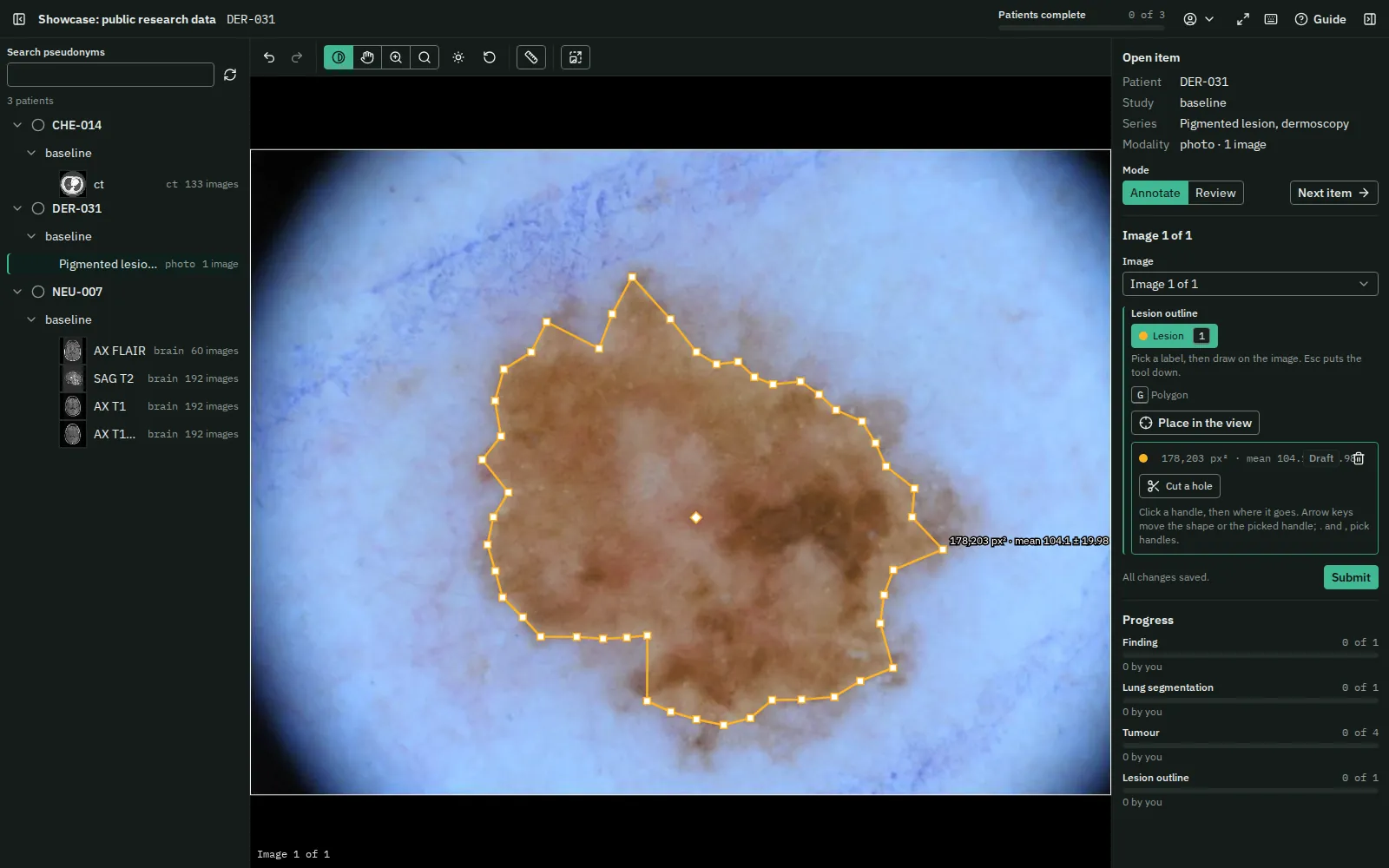Viewport: 1389px width, 868px height.
Task: Open brightness settings sun icon
Action: pos(458,57)
